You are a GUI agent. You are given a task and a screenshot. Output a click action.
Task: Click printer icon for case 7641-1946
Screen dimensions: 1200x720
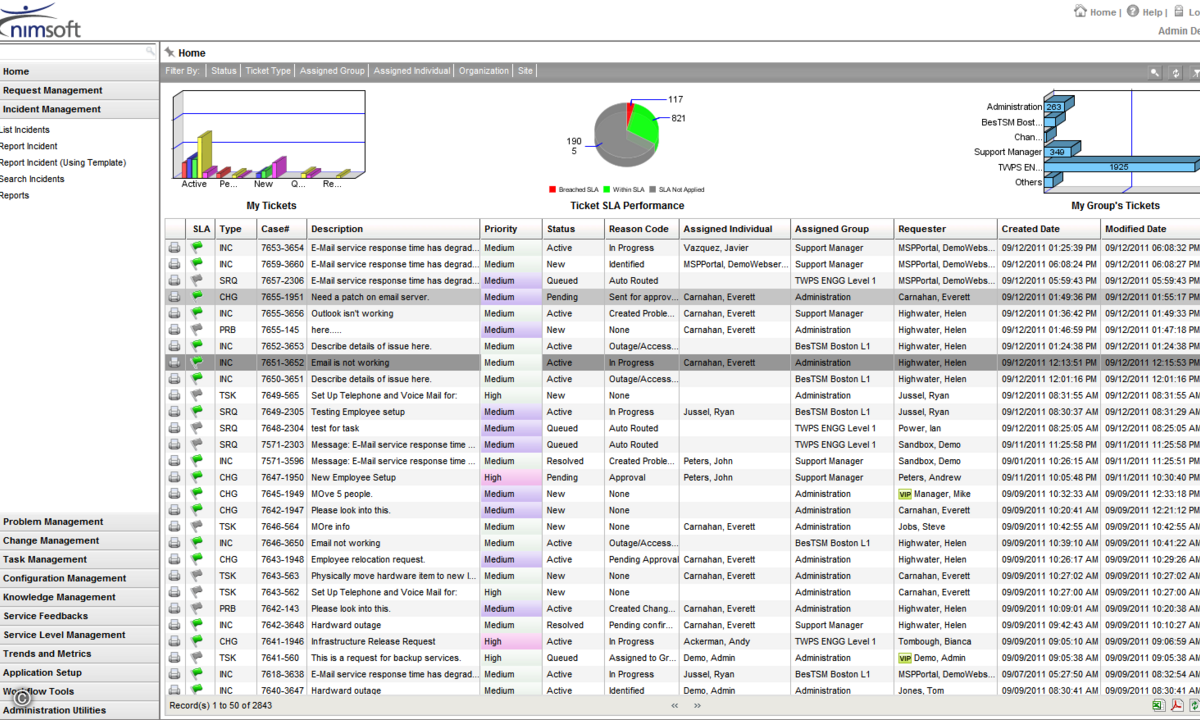(x=174, y=641)
